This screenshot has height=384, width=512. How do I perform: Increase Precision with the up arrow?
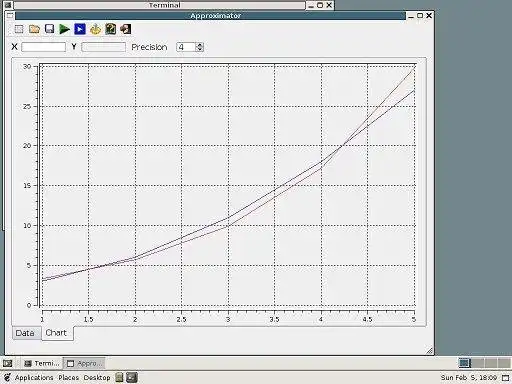(200, 45)
